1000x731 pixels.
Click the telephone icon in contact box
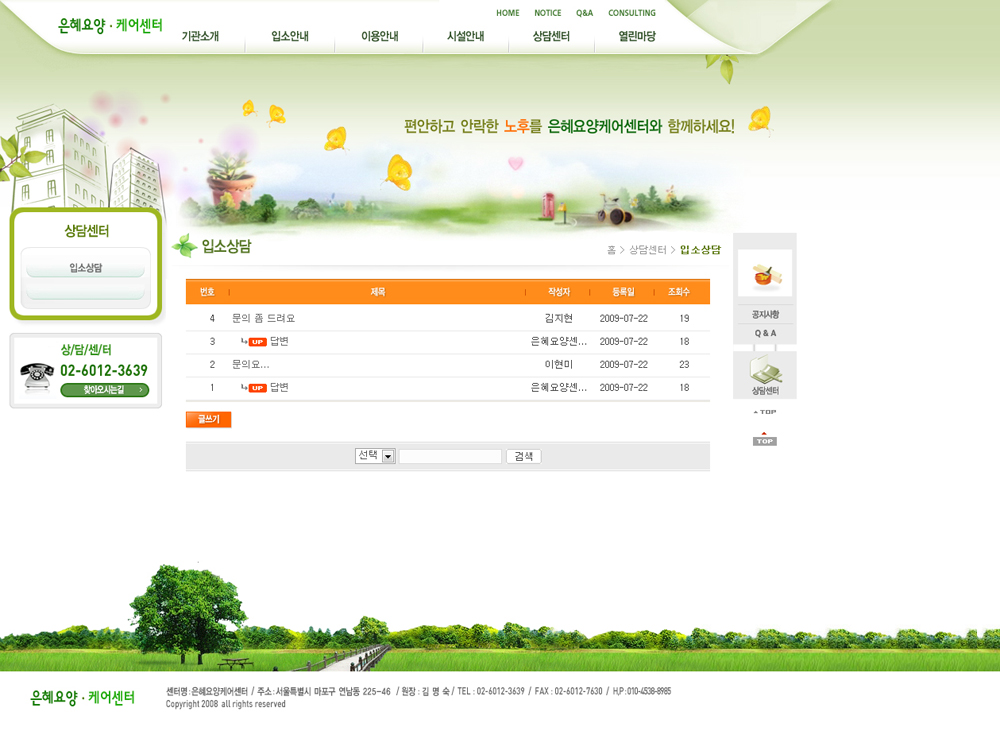(x=37, y=376)
